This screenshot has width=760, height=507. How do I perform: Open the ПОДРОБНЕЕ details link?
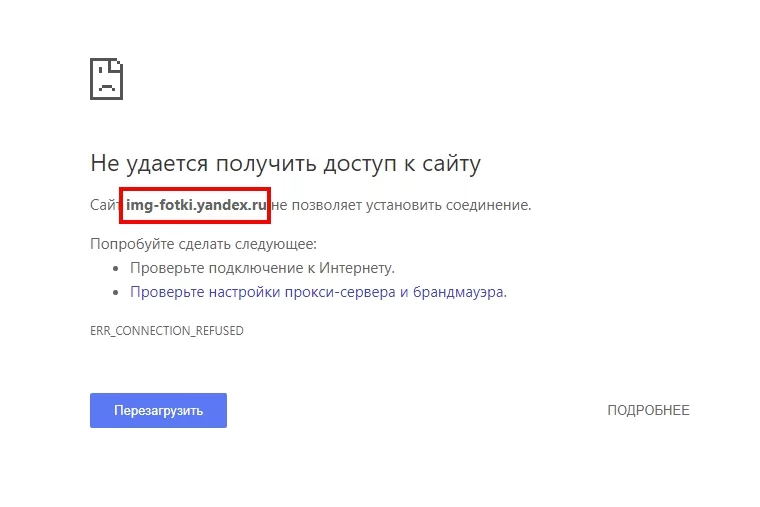648,410
